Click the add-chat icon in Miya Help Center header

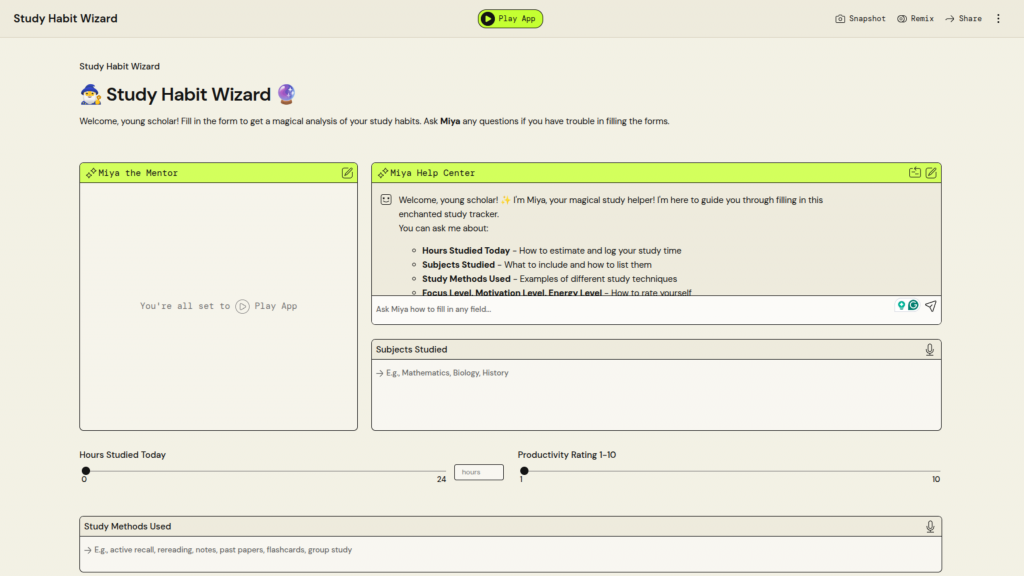(x=914, y=173)
